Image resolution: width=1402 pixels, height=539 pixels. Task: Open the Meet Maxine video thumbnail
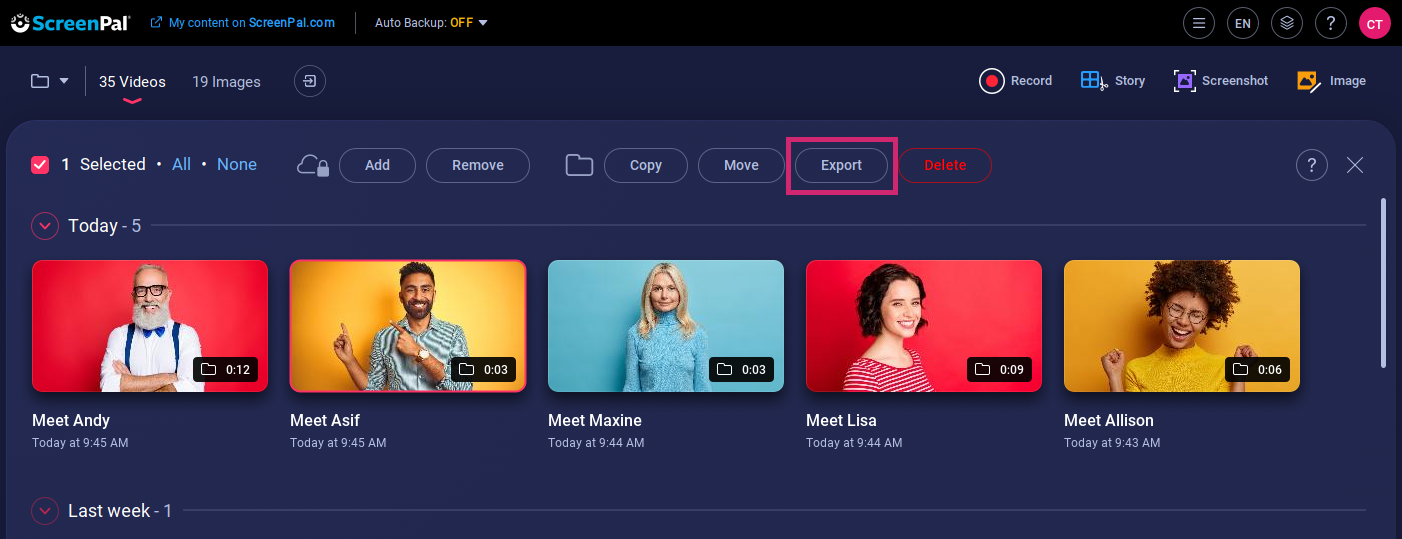click(666, 326)
